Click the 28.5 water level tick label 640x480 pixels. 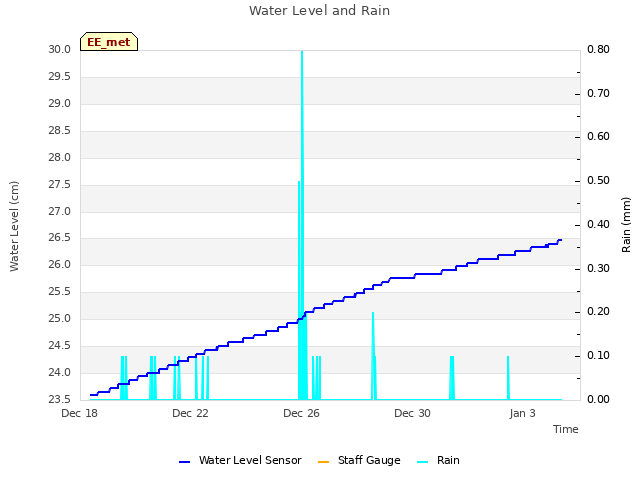[x=60, y=130]
